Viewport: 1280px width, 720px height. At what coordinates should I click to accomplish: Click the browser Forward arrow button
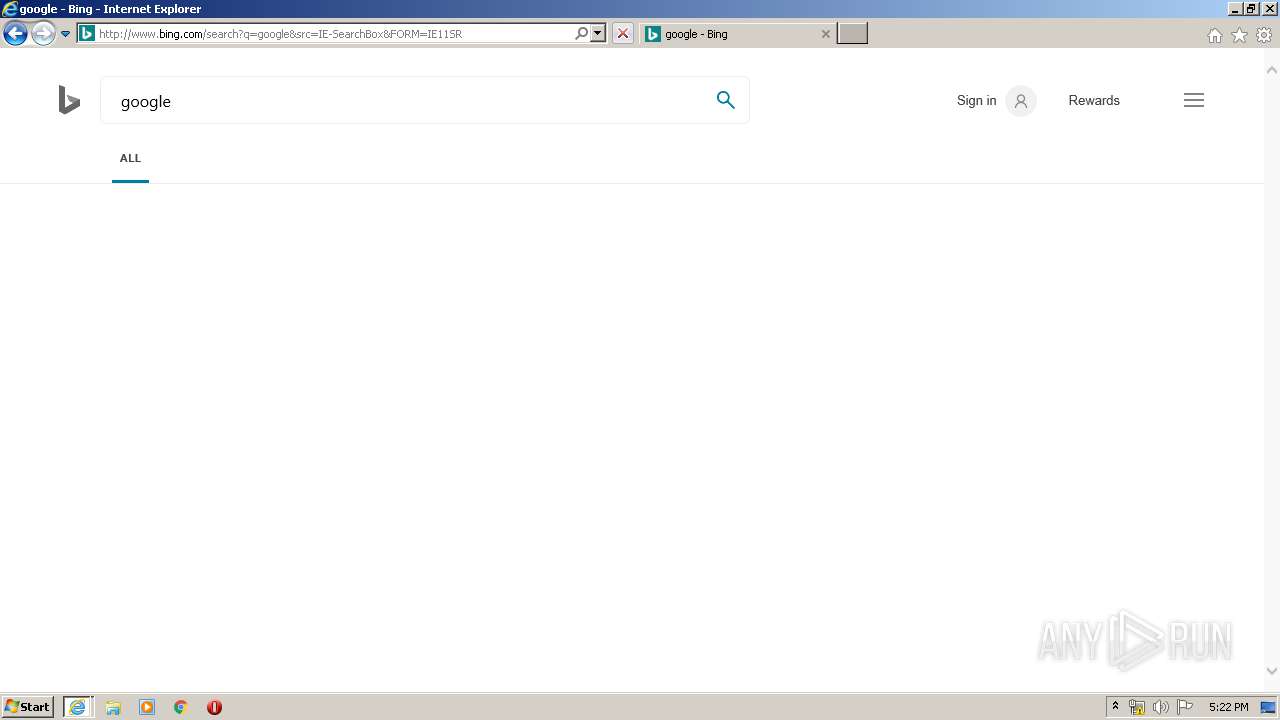pos(43,34)
